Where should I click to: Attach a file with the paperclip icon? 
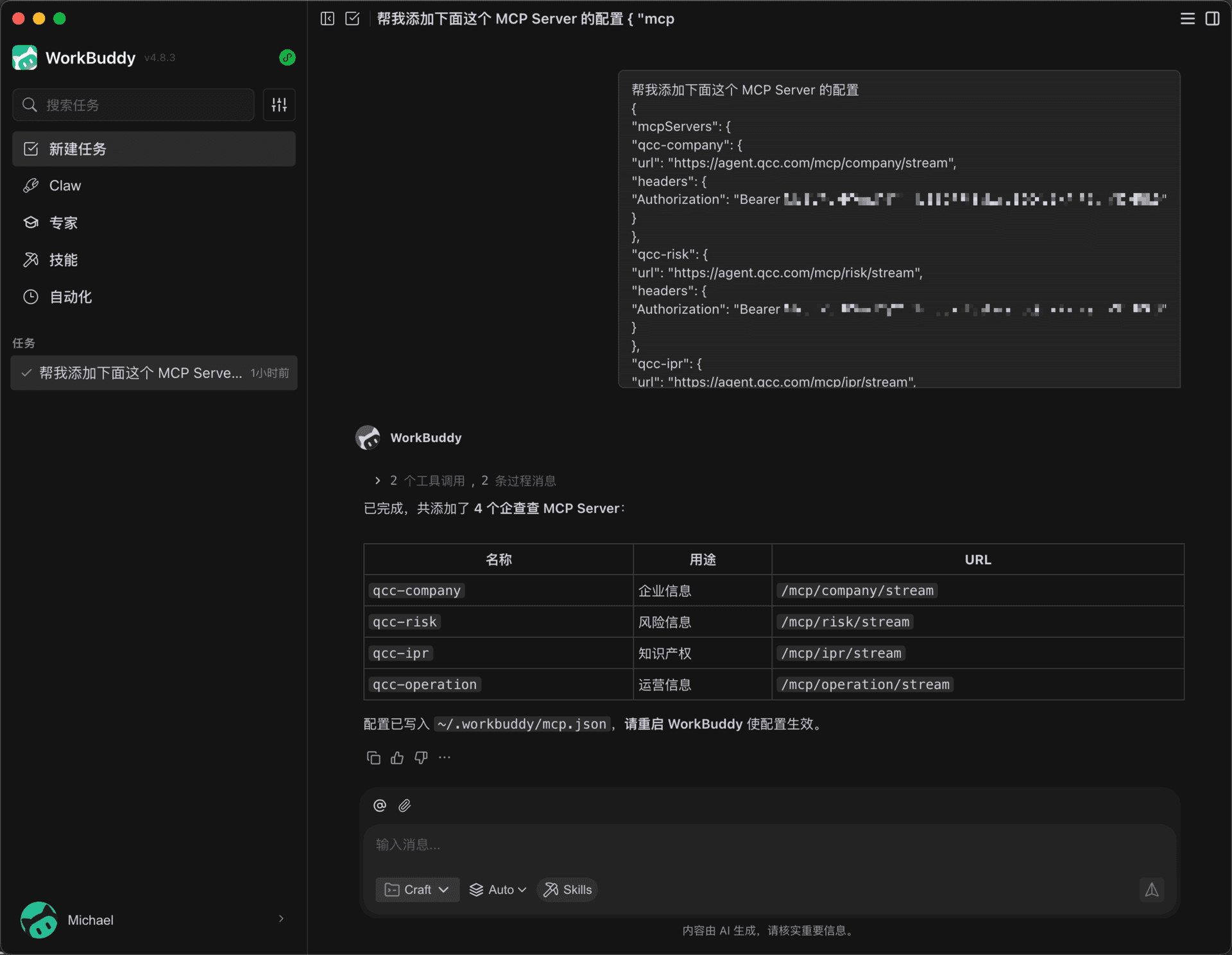click(404, 805)
